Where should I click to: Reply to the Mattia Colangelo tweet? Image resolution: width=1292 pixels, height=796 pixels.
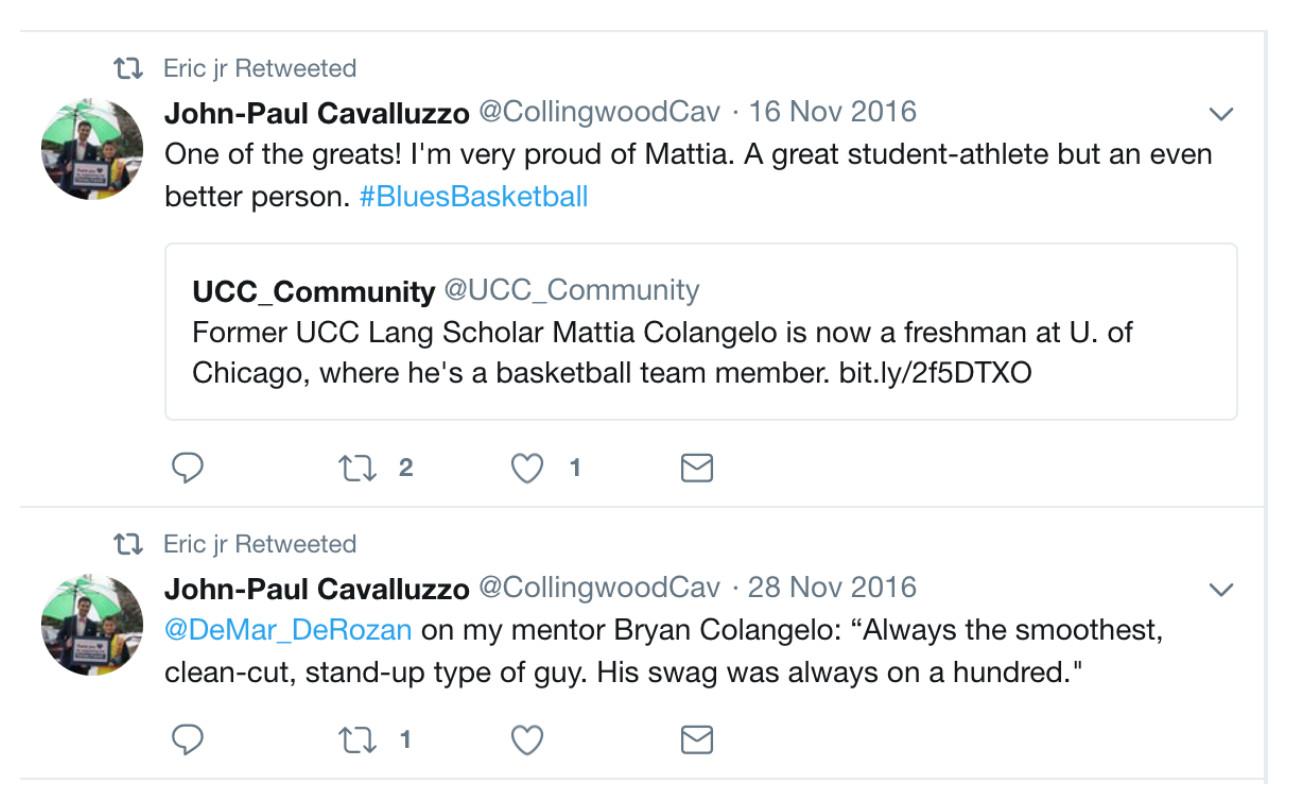(x=187, y=467)
